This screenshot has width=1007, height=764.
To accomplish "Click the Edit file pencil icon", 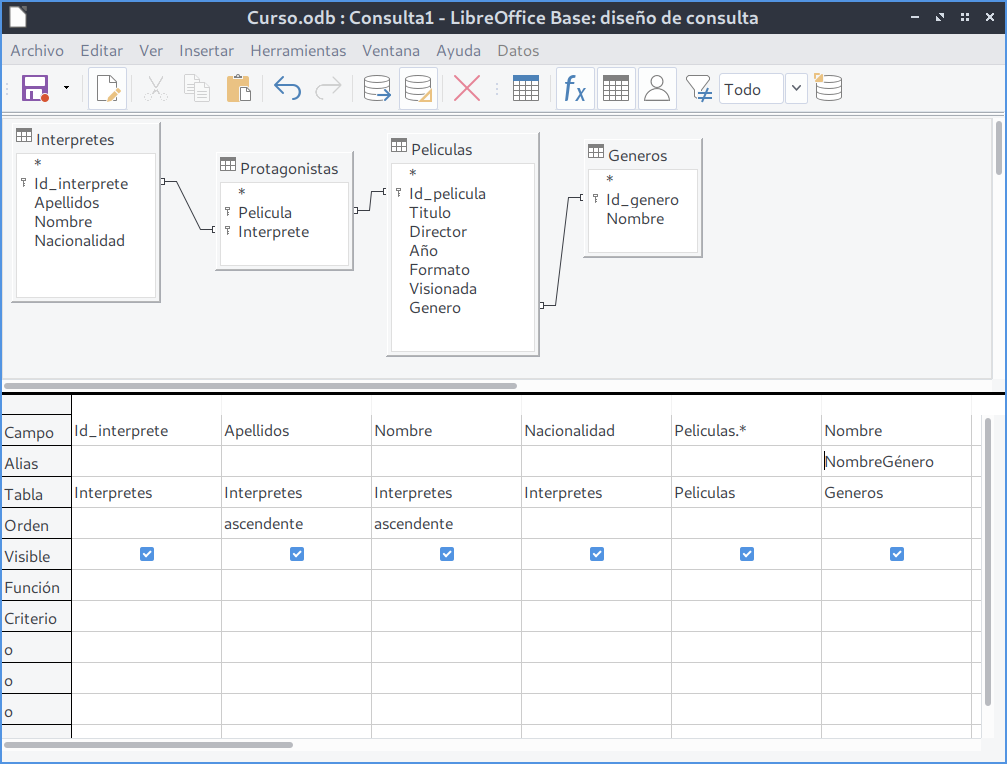I will point(107,89).
